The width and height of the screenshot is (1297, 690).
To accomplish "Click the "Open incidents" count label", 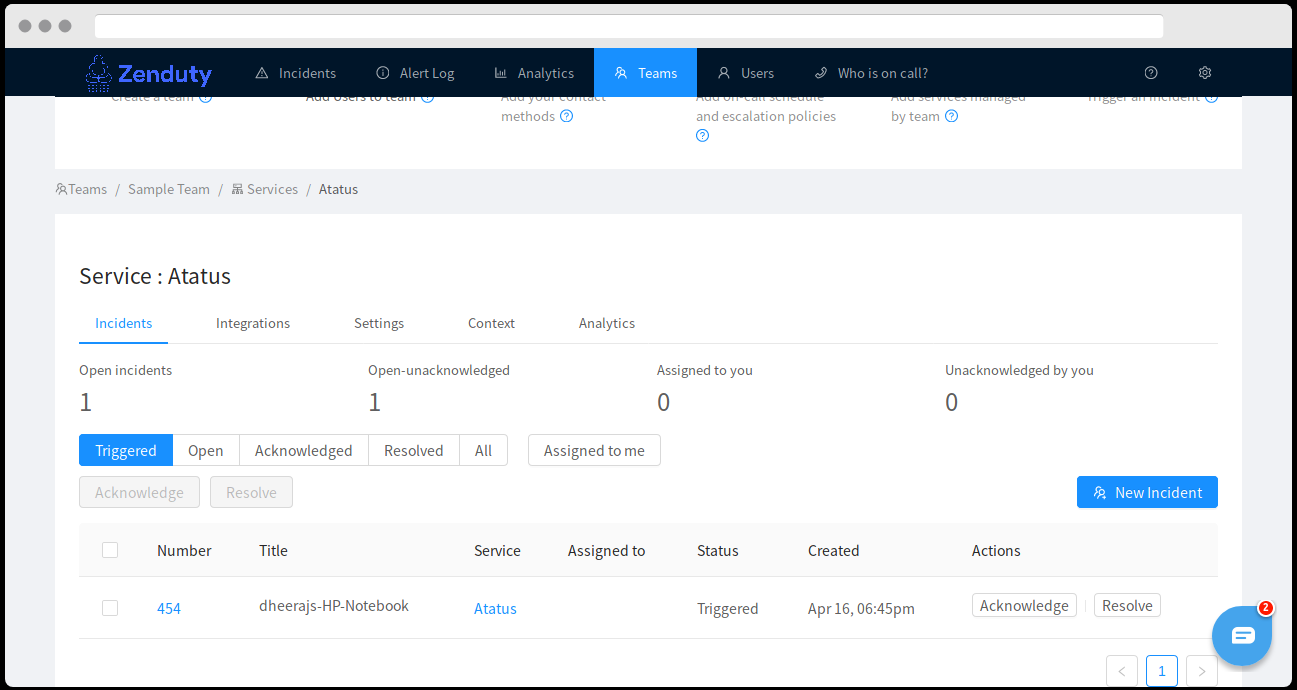I will click(126, 370).
